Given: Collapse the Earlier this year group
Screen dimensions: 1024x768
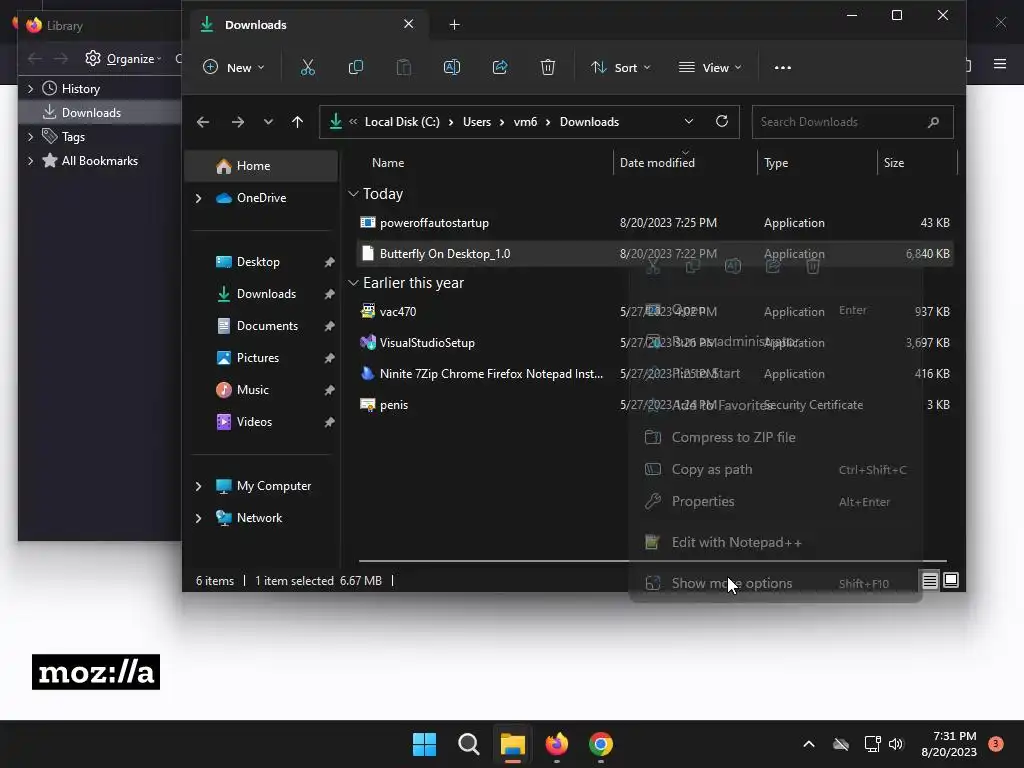Looking at the screenshot, I should point(353,283).
